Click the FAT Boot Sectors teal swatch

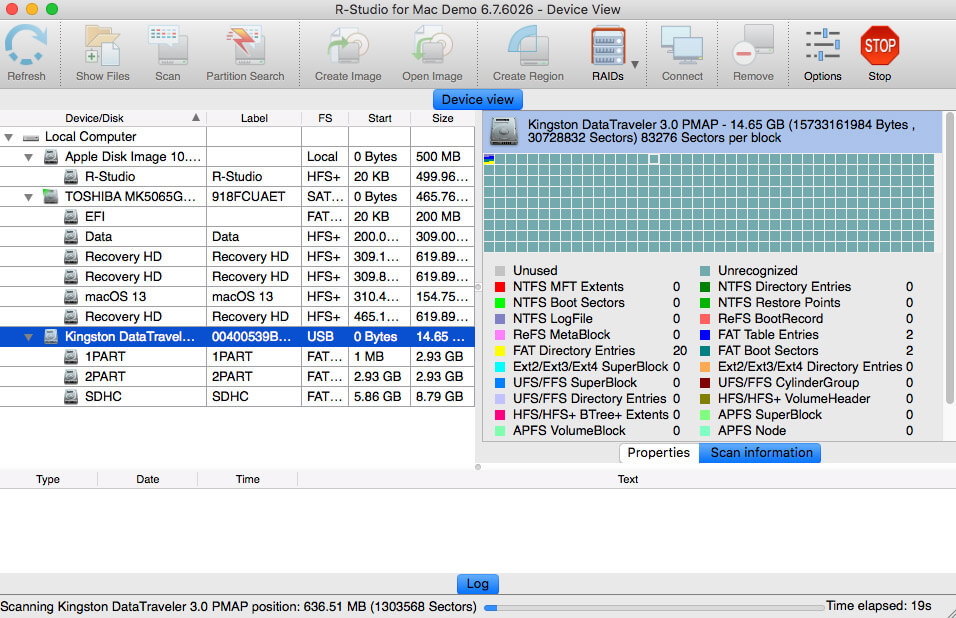coord(705,351)
